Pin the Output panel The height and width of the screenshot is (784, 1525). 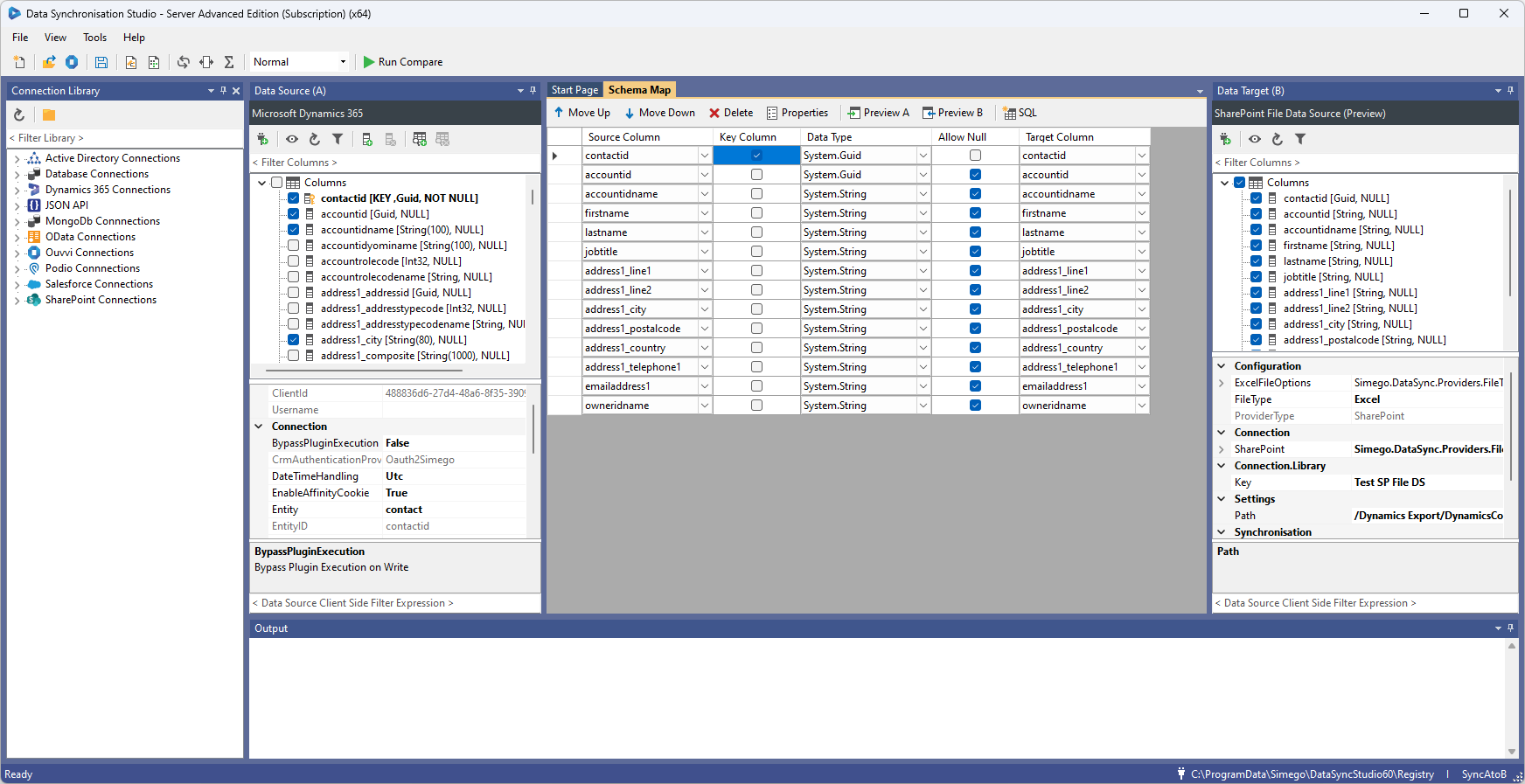(1510, 628)
